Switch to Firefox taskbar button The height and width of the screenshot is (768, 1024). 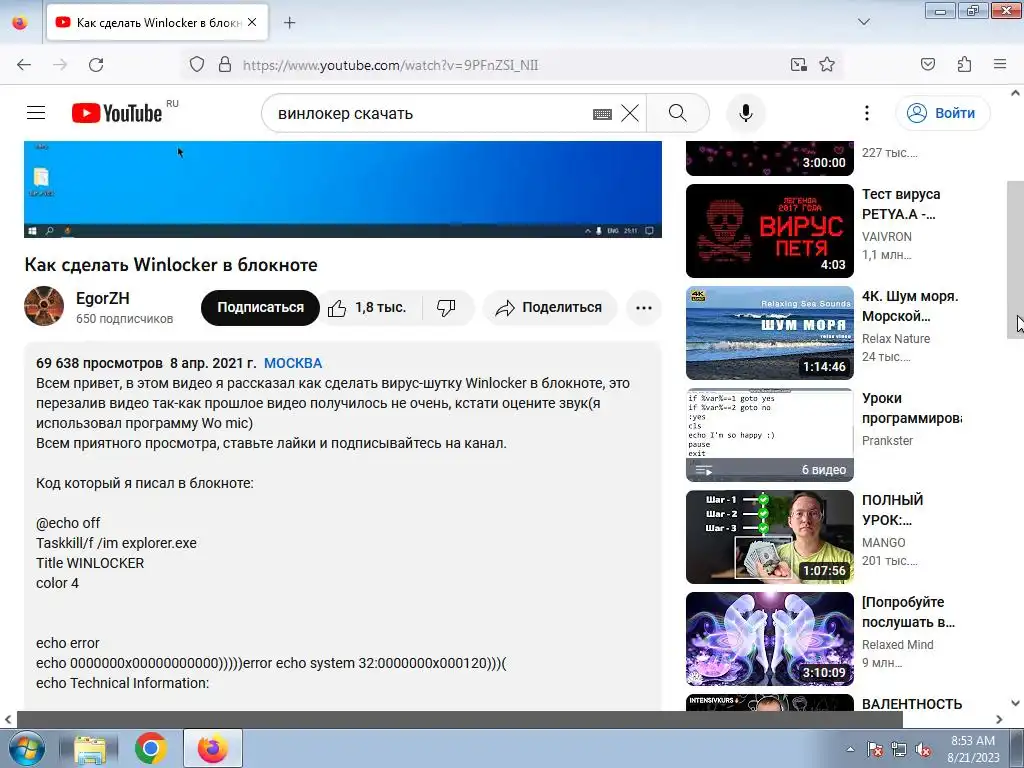[x=213, y=748]
